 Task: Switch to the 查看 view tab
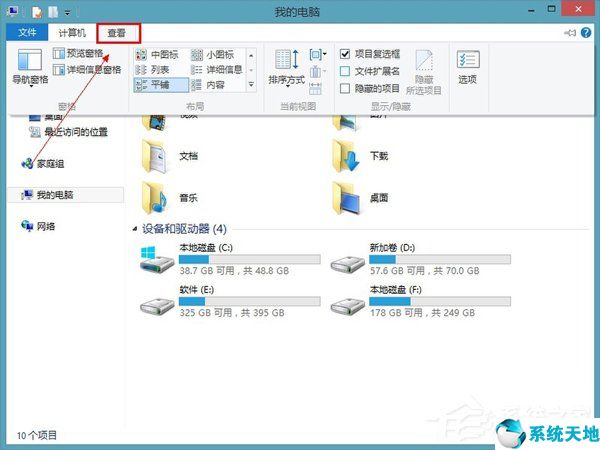click(117, 33)
